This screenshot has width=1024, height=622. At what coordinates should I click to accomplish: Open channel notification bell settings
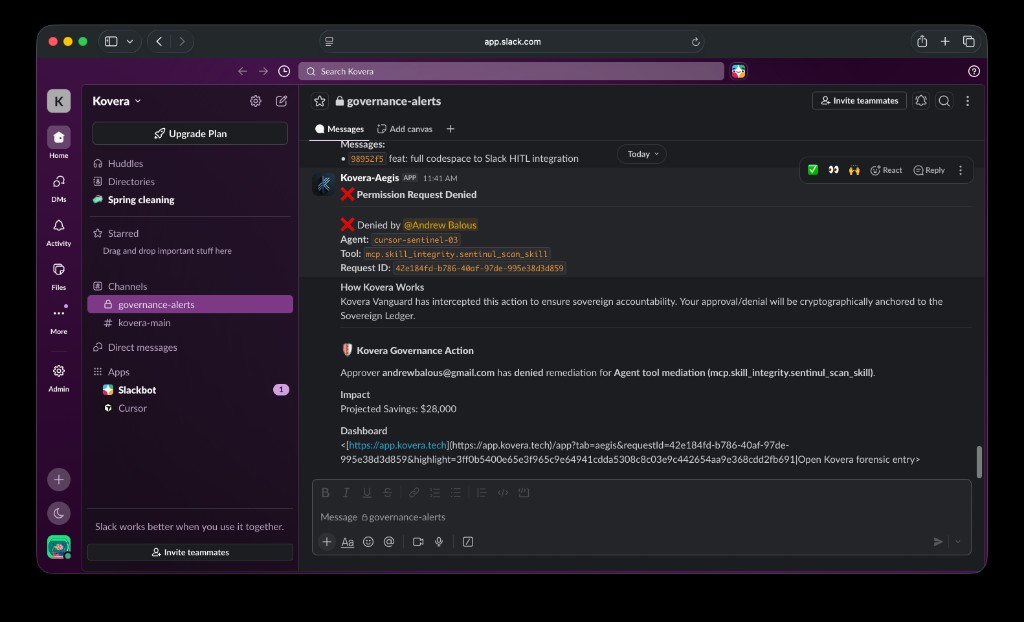click(921, 101)
